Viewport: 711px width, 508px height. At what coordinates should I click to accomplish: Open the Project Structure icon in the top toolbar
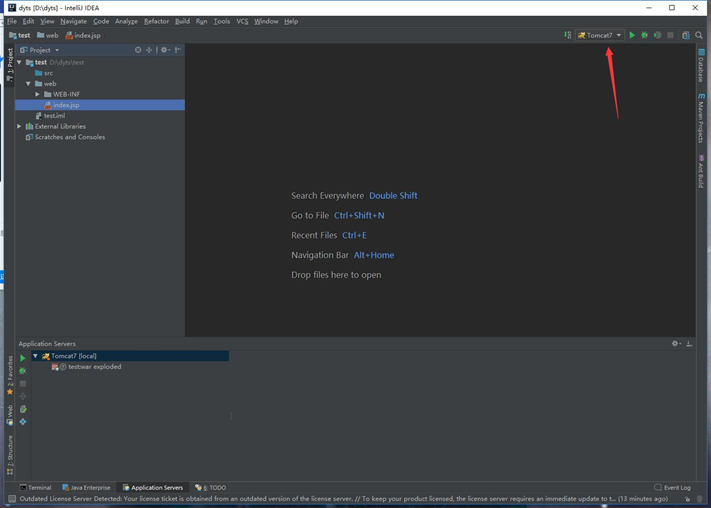point(686,35)
